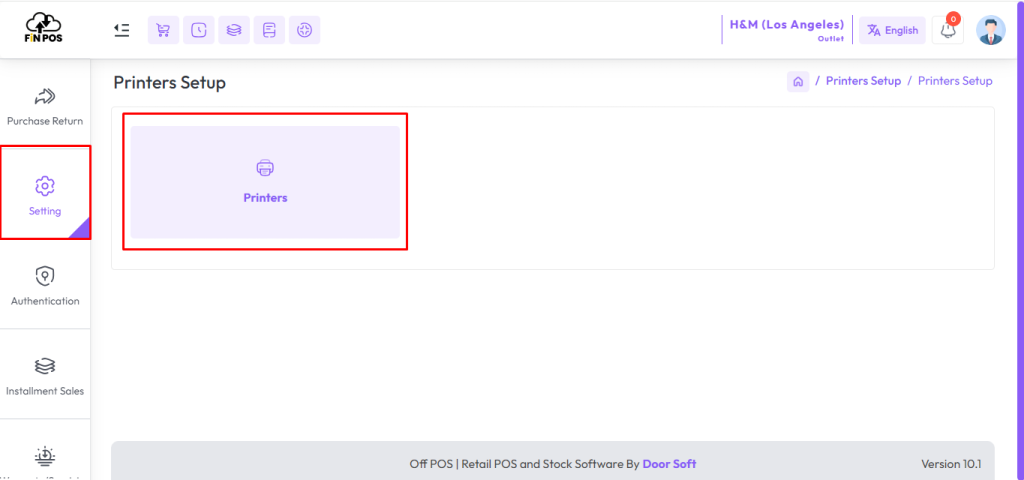Image resolution: width=1024 pixels, height=480 pixels.
Task: Open the Setting sidebar menu
Action: coord(45,193)
